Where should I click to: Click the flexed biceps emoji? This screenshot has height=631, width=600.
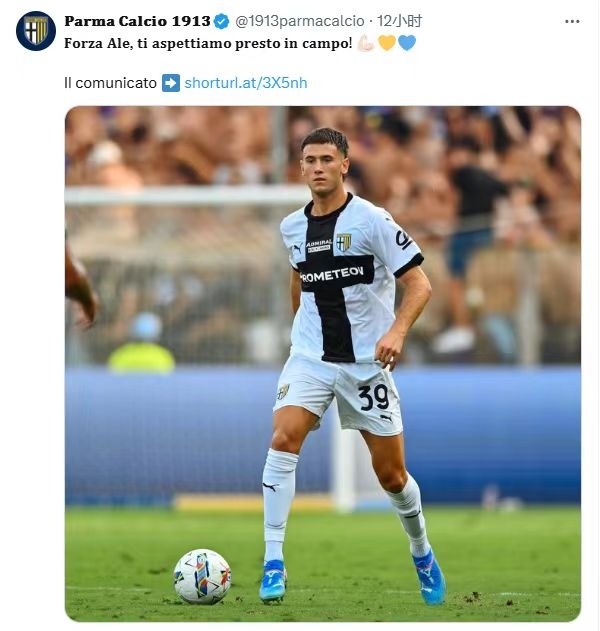[x=366, y=43]
